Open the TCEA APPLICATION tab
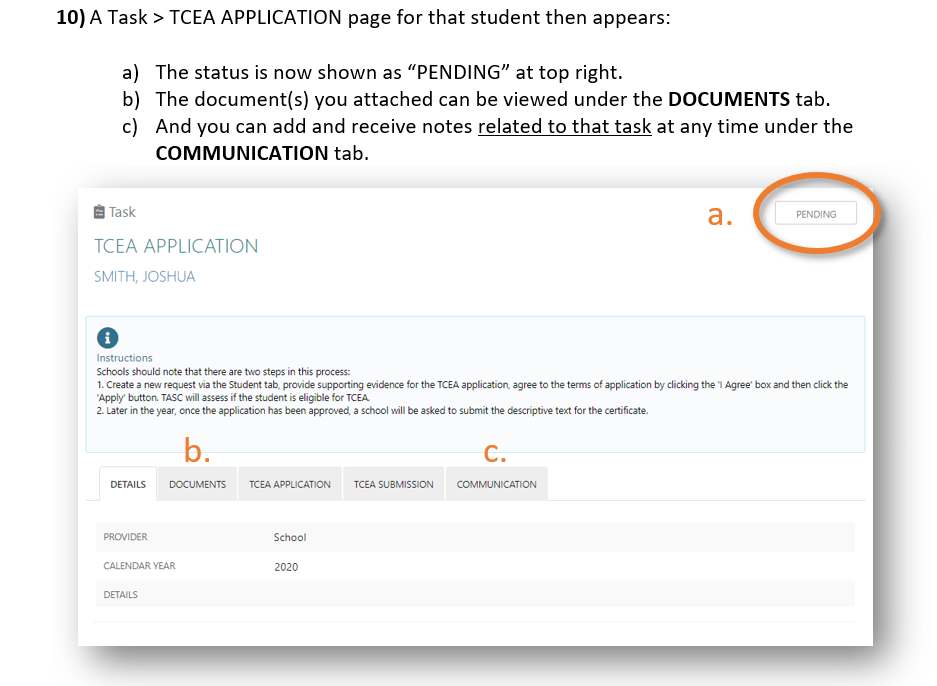Viewport: 937px width, 686px height. coord(289,484)
